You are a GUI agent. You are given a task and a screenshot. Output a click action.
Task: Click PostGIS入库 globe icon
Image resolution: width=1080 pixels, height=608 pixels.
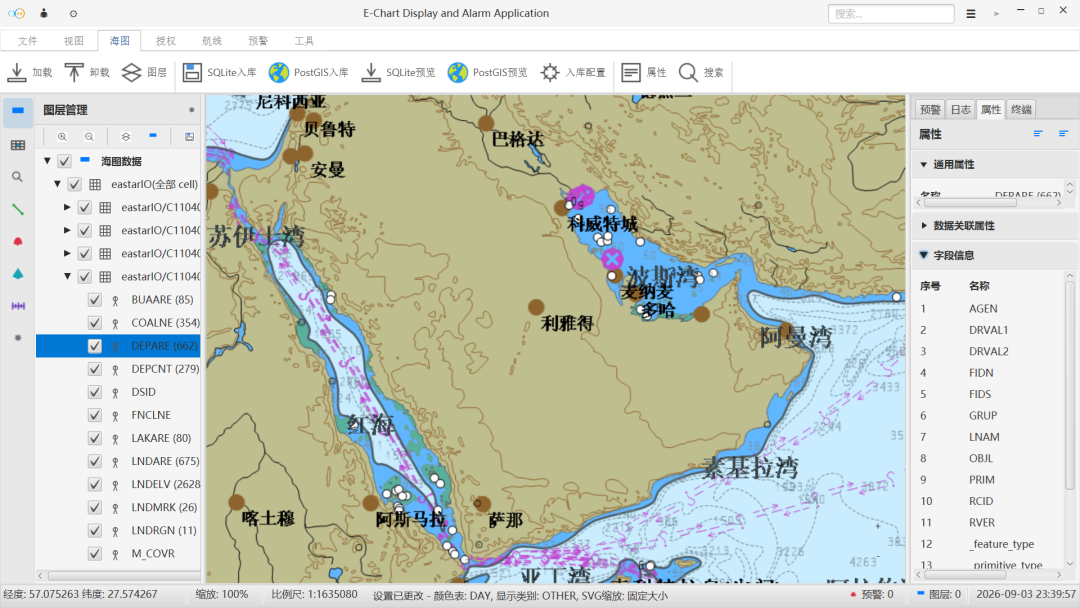click(x=279, y=72)
